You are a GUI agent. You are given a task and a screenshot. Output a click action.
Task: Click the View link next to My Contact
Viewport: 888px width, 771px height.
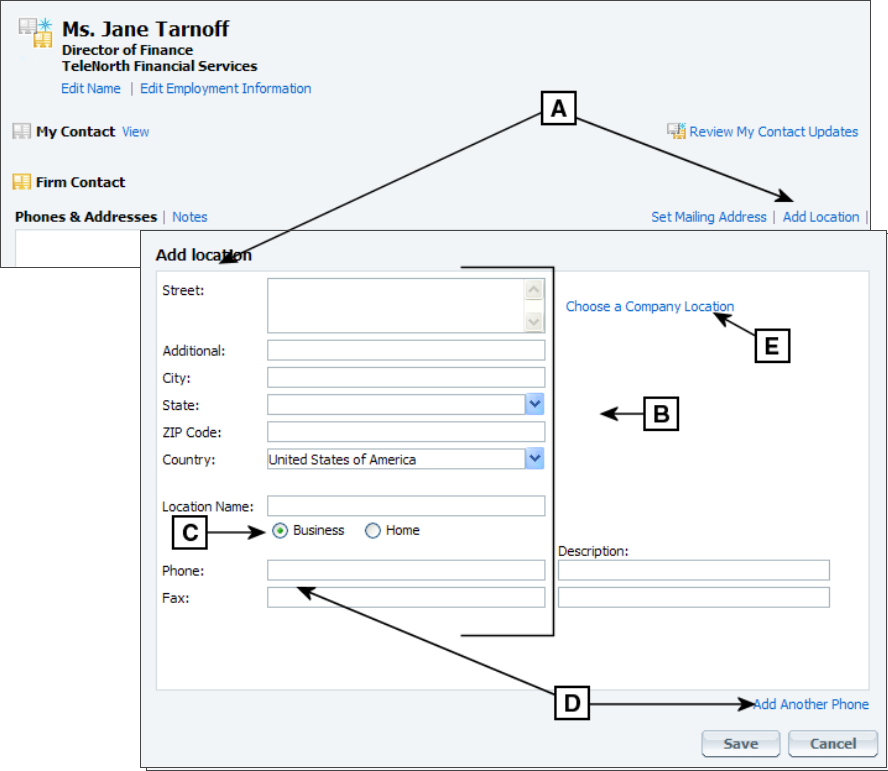click(x=135, y=131)
